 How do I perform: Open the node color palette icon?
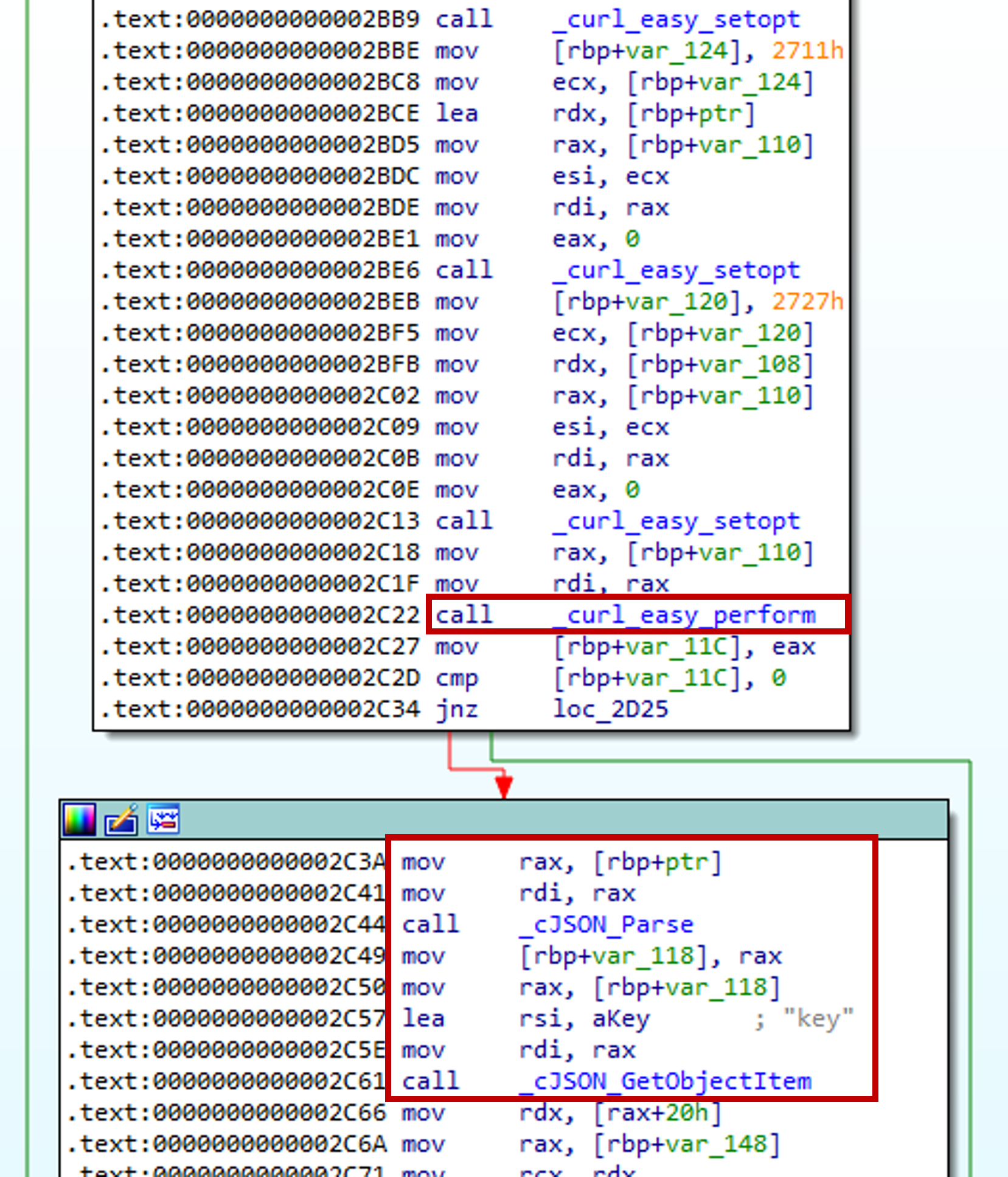tap(80, 819)
